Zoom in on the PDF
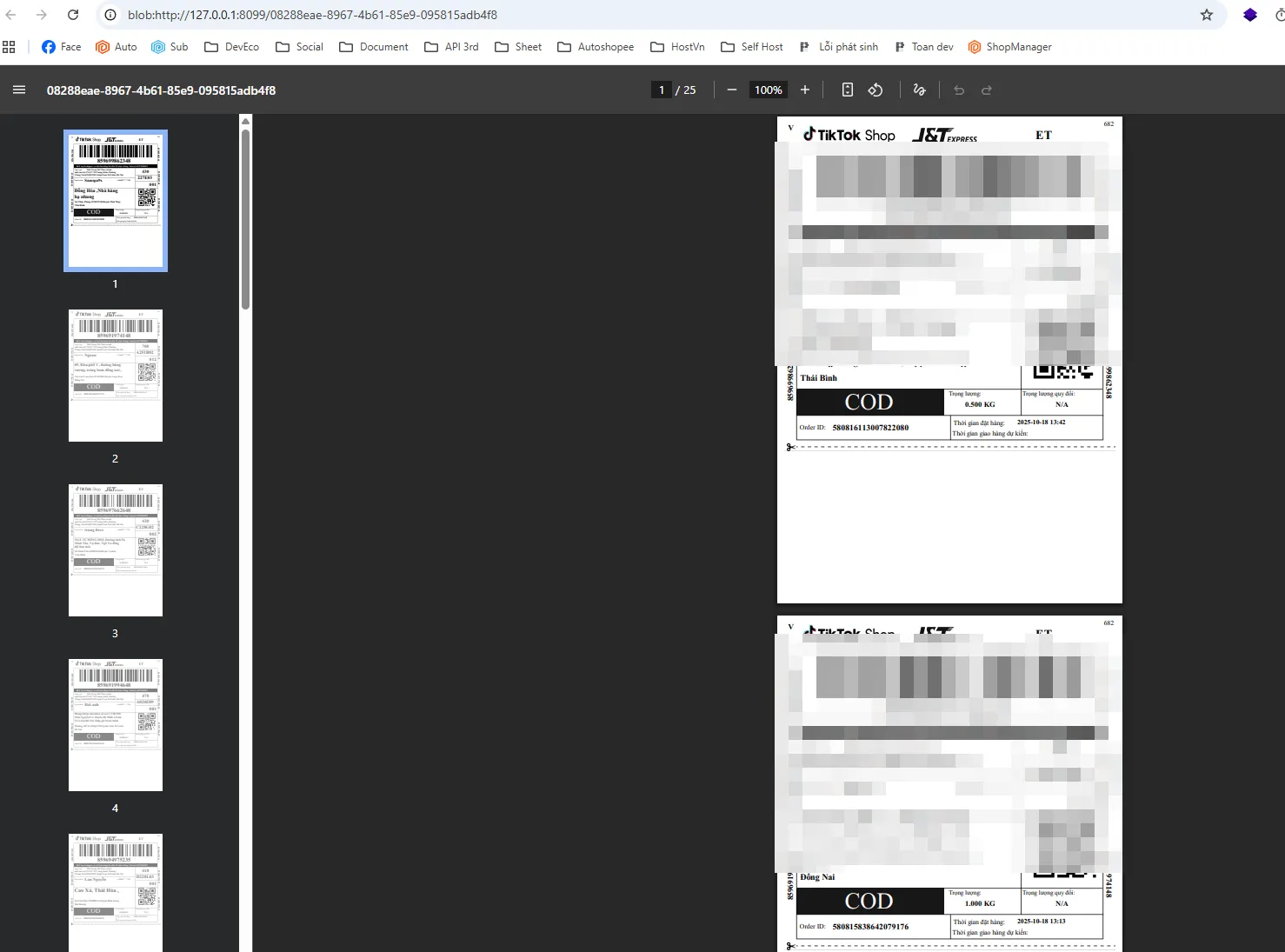The height and width of the screenshot is (952, 1285). pos(805,90)
